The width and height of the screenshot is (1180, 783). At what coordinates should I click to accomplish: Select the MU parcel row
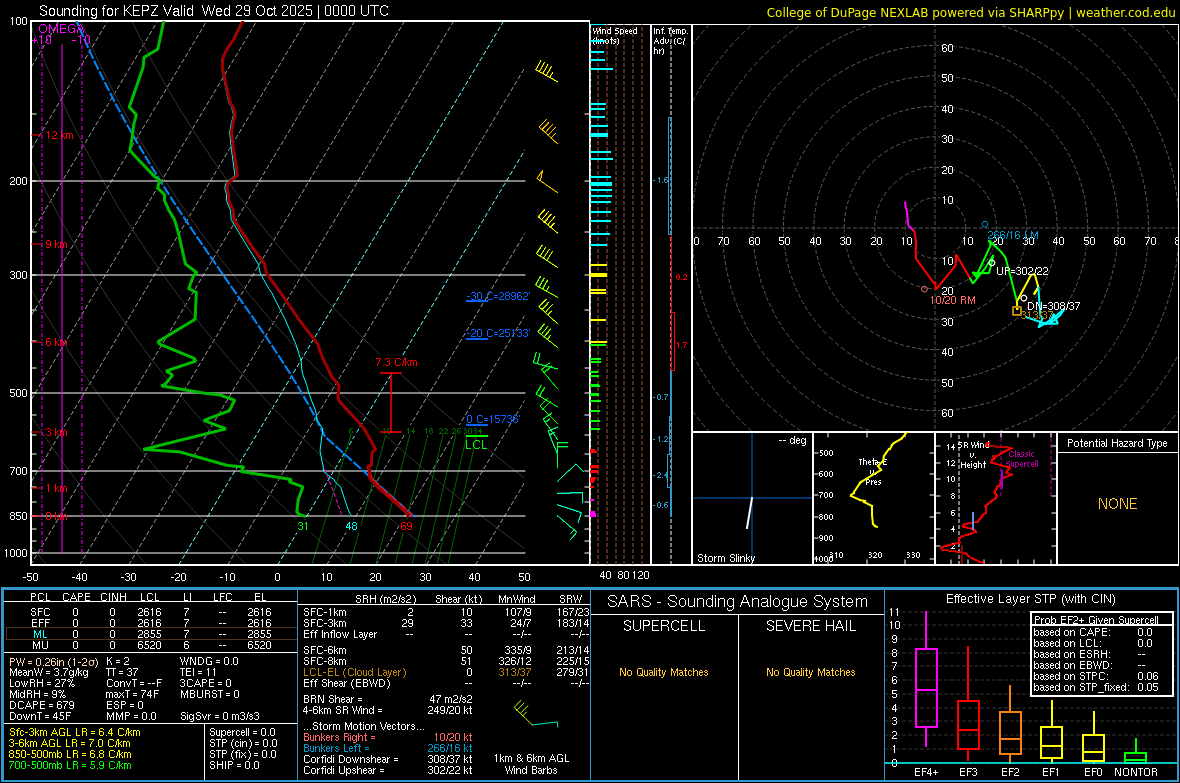[x=151, y=645]
